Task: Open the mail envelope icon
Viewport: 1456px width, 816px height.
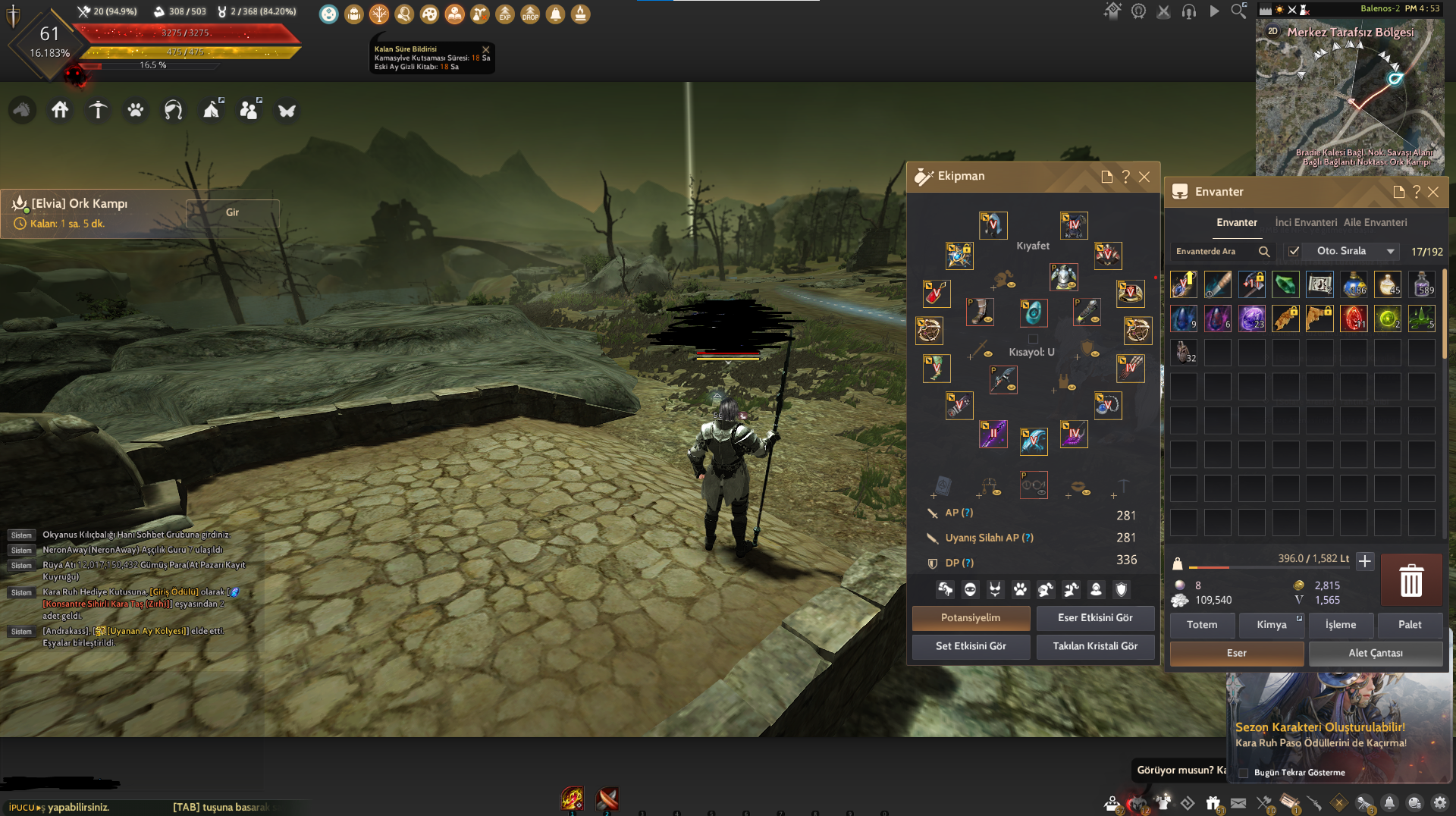Action: point(1238,802)
